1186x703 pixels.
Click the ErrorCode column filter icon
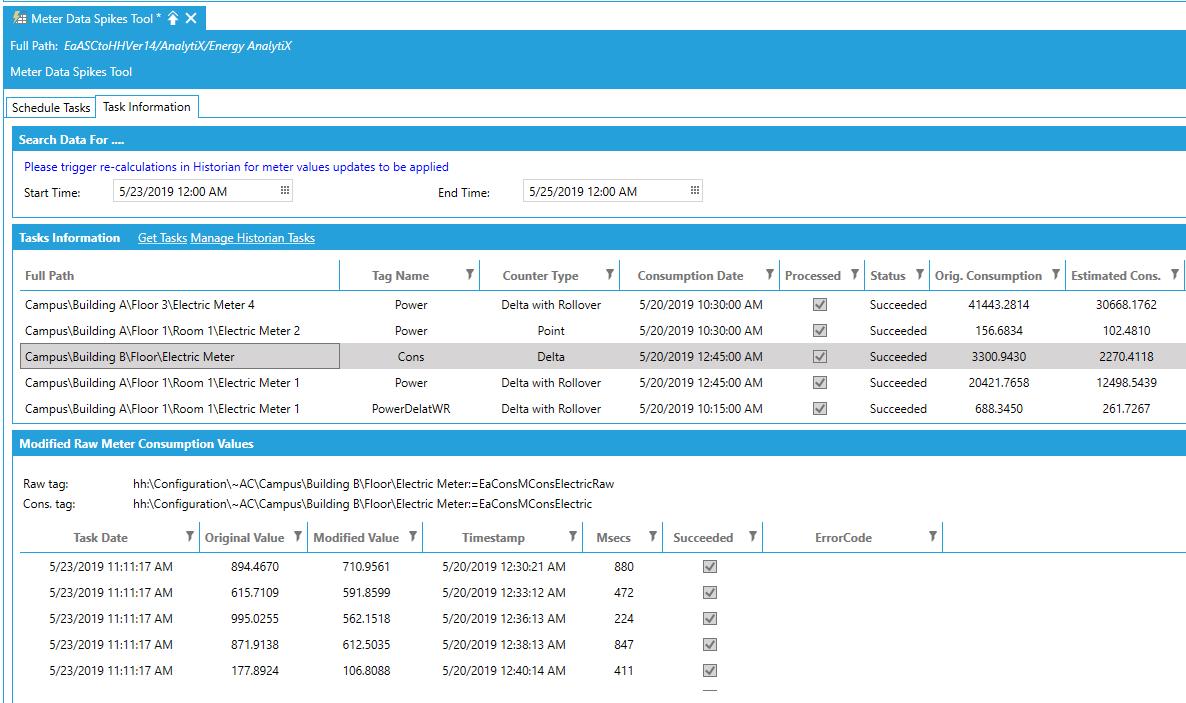pos(933,536)
